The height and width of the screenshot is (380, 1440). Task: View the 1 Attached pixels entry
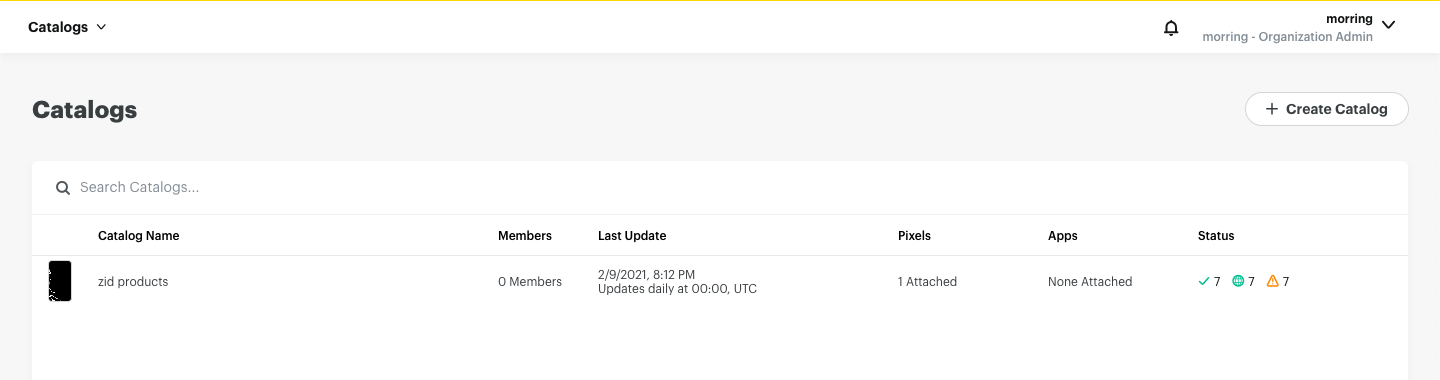click(928, 282)
